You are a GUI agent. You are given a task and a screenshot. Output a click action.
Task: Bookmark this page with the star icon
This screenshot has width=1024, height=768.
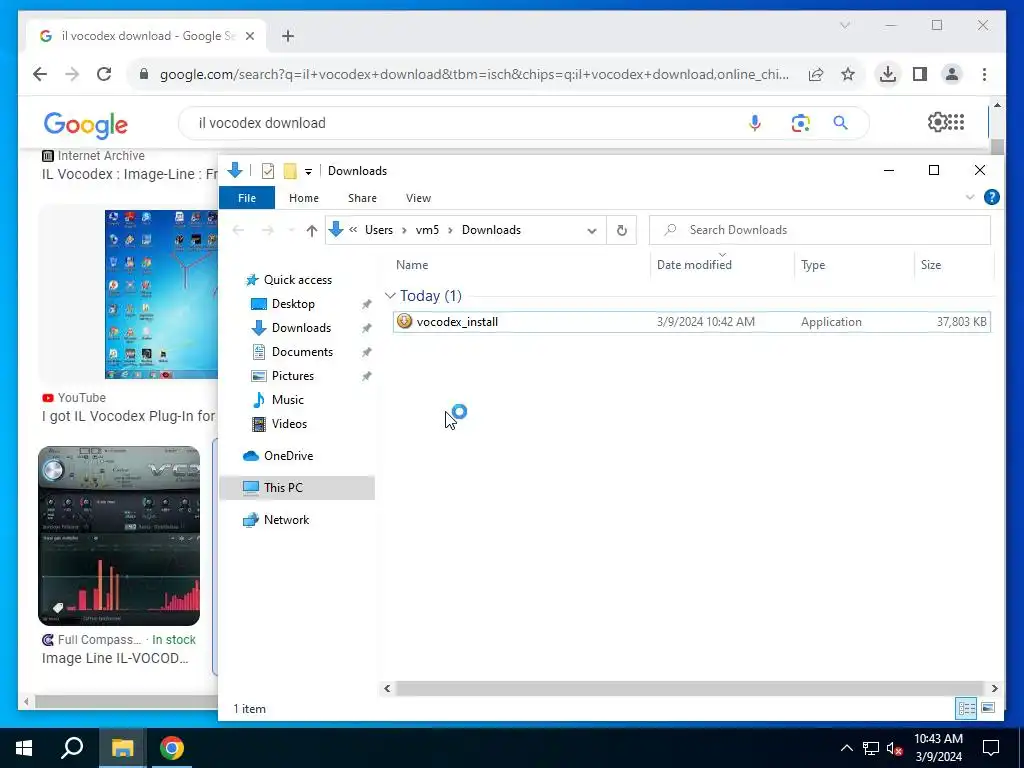(x=848, y=74)
